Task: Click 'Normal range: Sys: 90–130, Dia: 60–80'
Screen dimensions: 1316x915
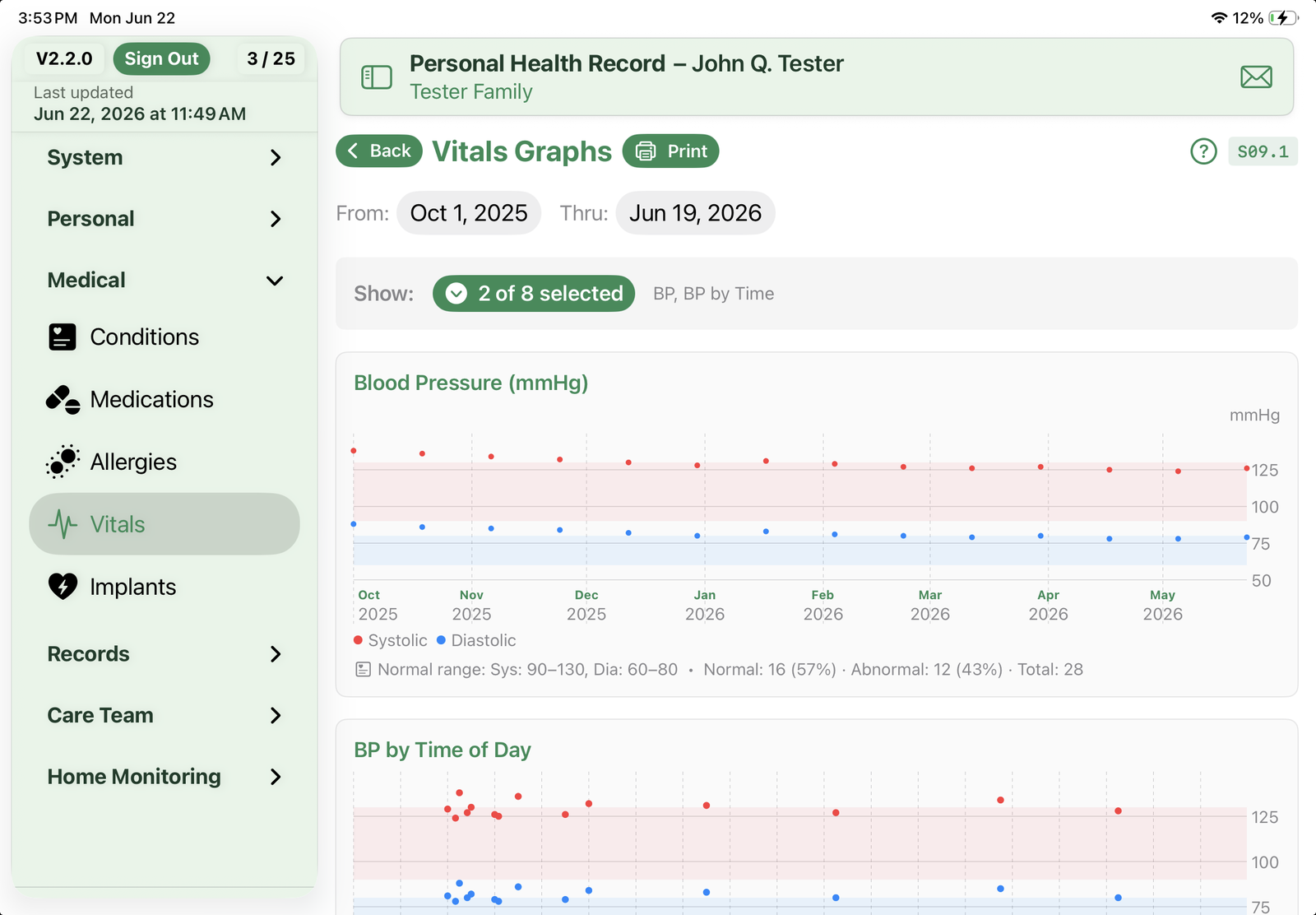Action: (527, 670)
